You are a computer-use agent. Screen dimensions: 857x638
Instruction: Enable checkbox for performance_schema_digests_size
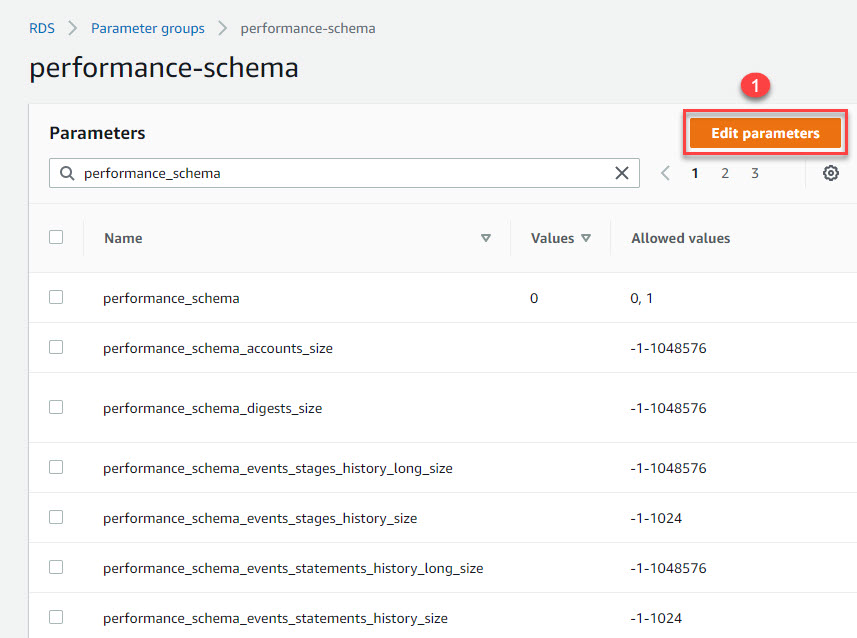56,407
